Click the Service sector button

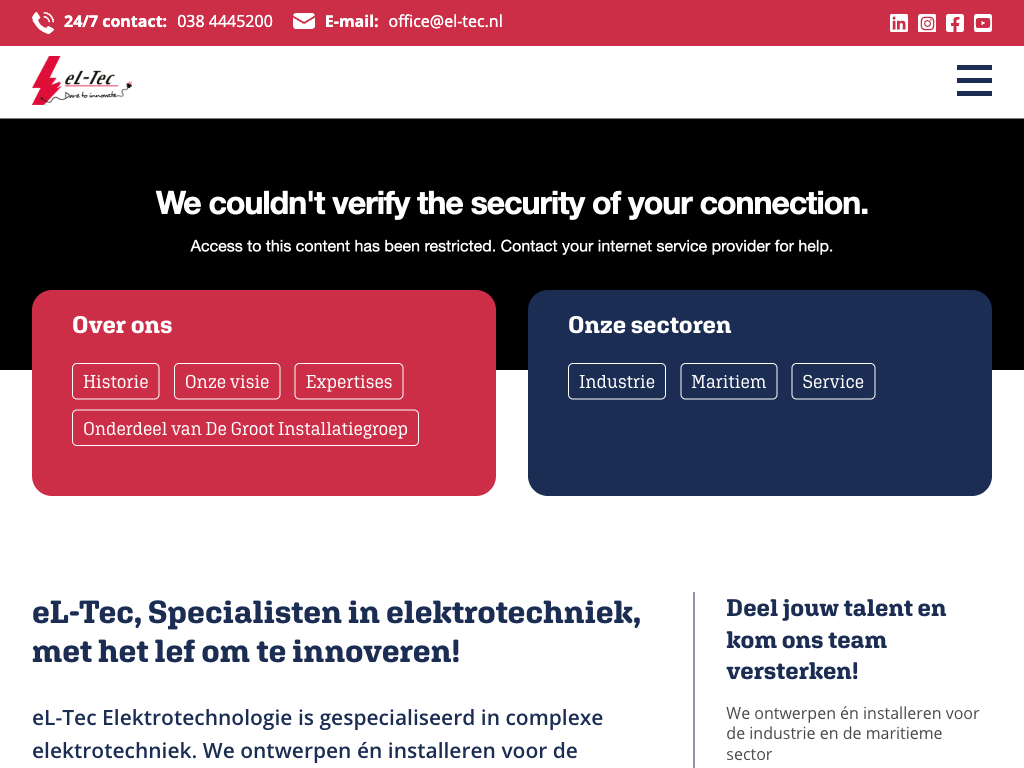(833, 381)
